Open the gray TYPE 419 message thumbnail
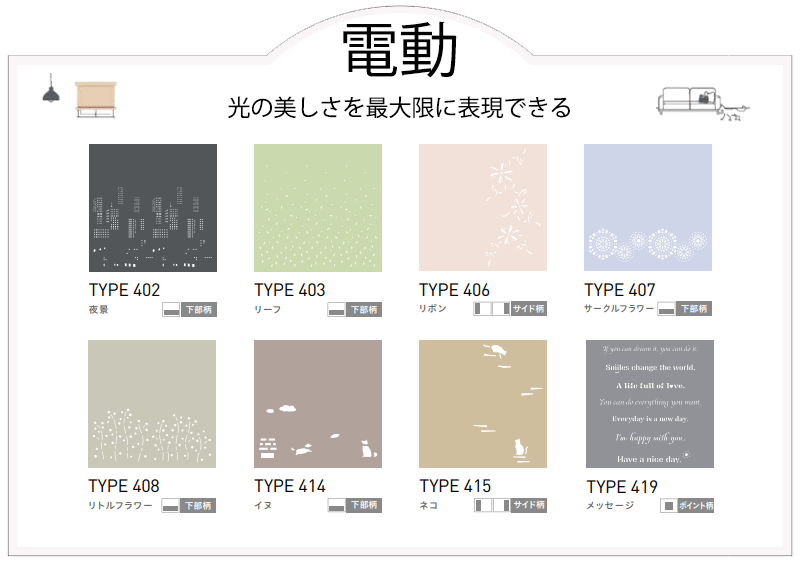 point(649,403)
